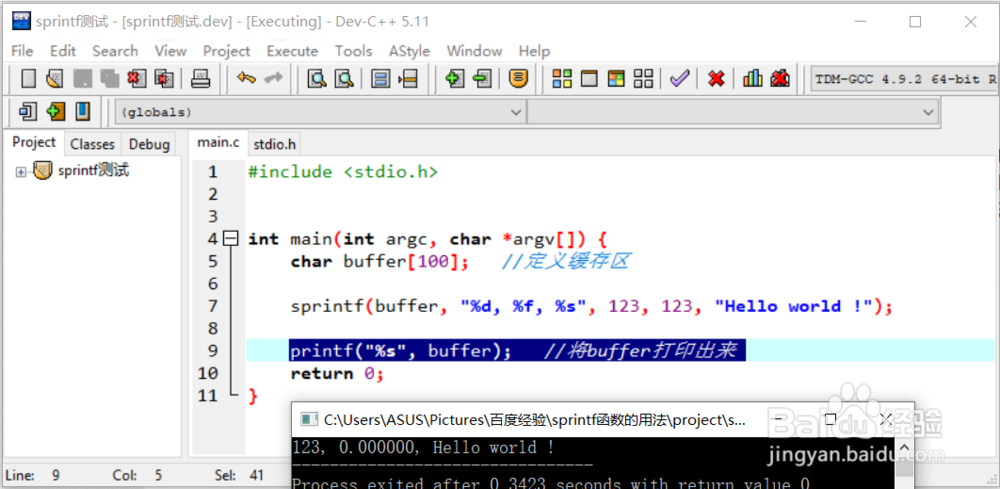Image resolution: width=1000 pixels, height=489 pixels.
Task: Click the Rebuild All grey-squares icon
Action: coord(643,79)
